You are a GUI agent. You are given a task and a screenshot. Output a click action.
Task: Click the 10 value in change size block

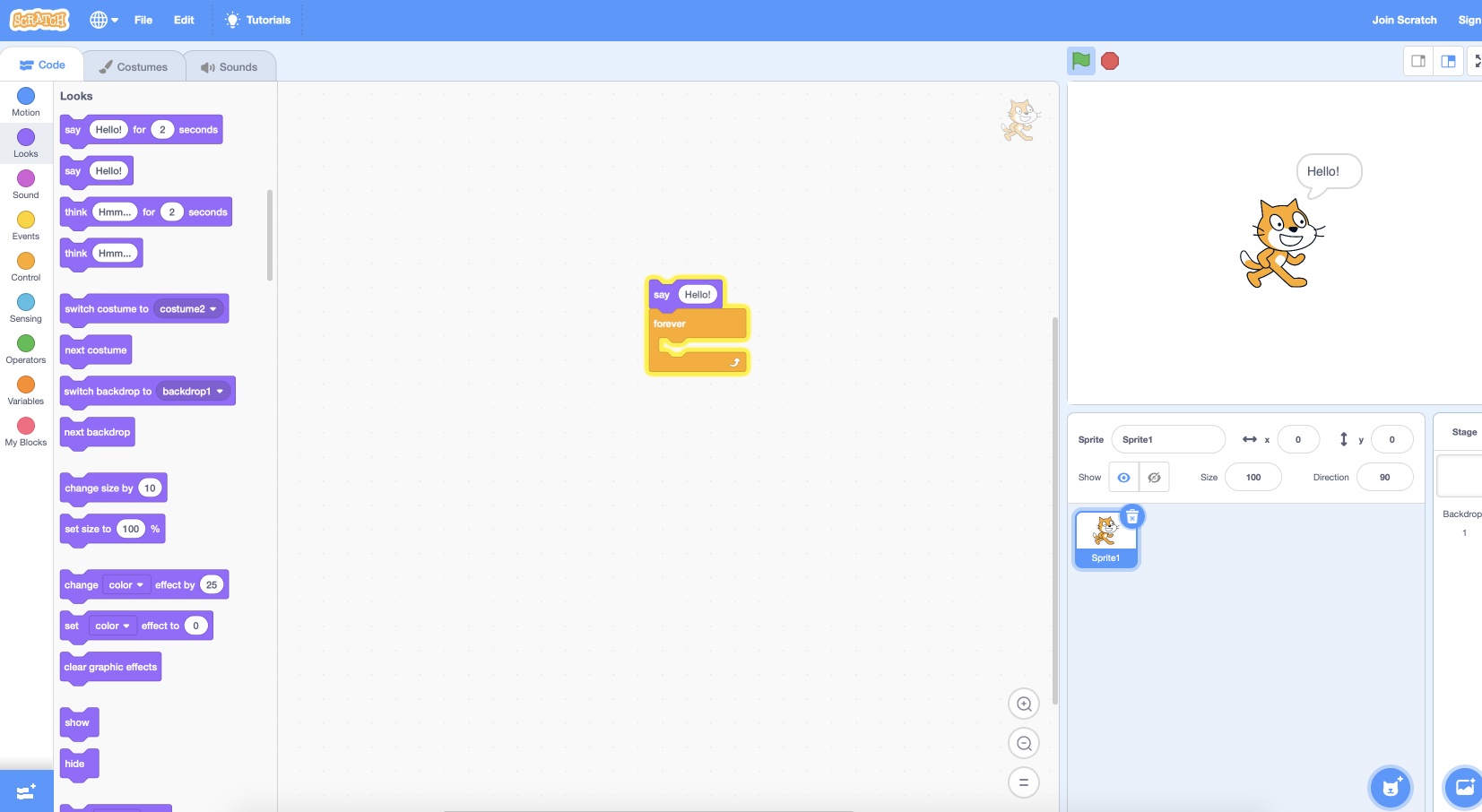click(150, 488)
